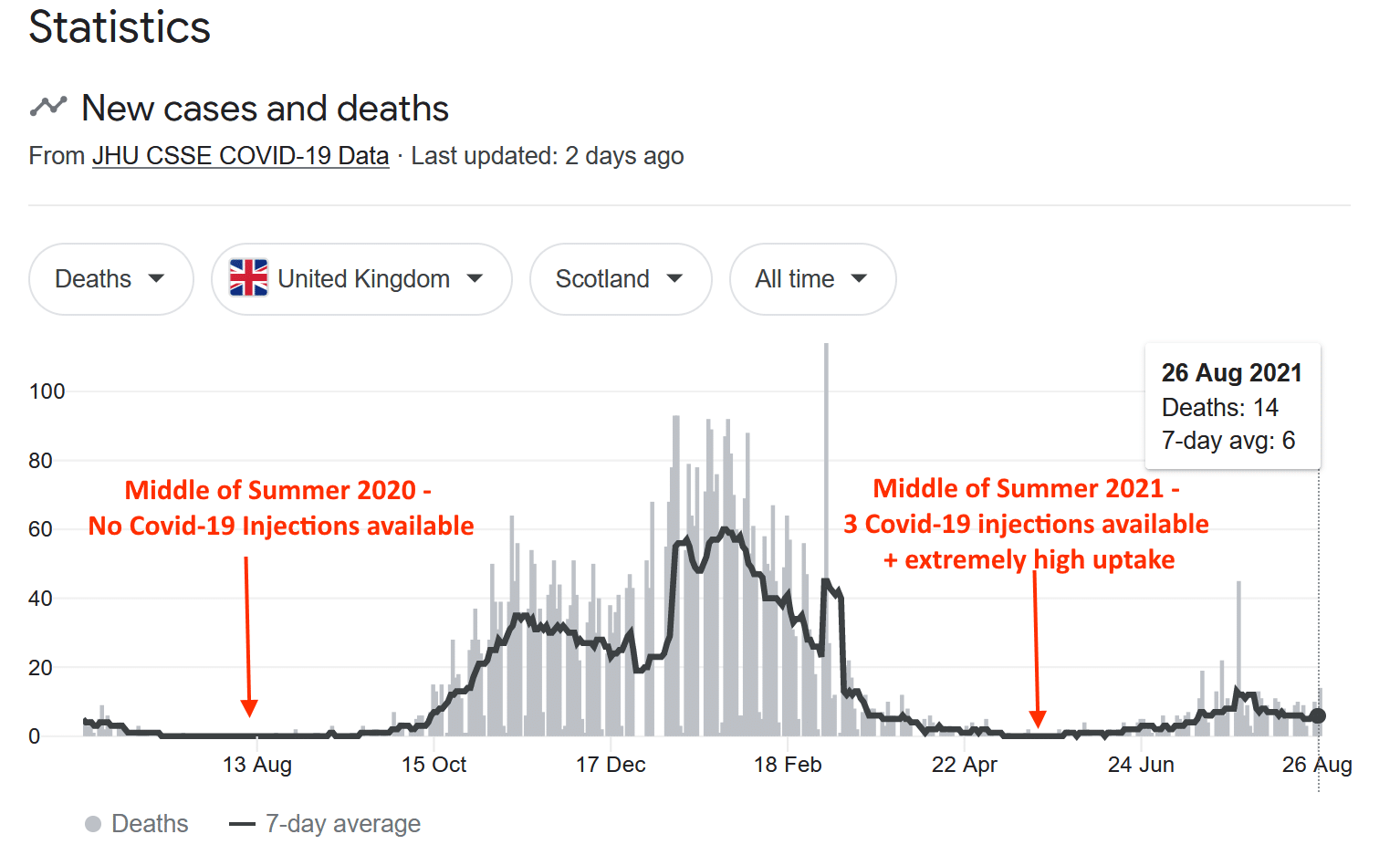Image resolution: width=1400 pixels, height=855 pixels.
Task: Click the arrow caret in the Deaths pill
Action: click(156, 278)
